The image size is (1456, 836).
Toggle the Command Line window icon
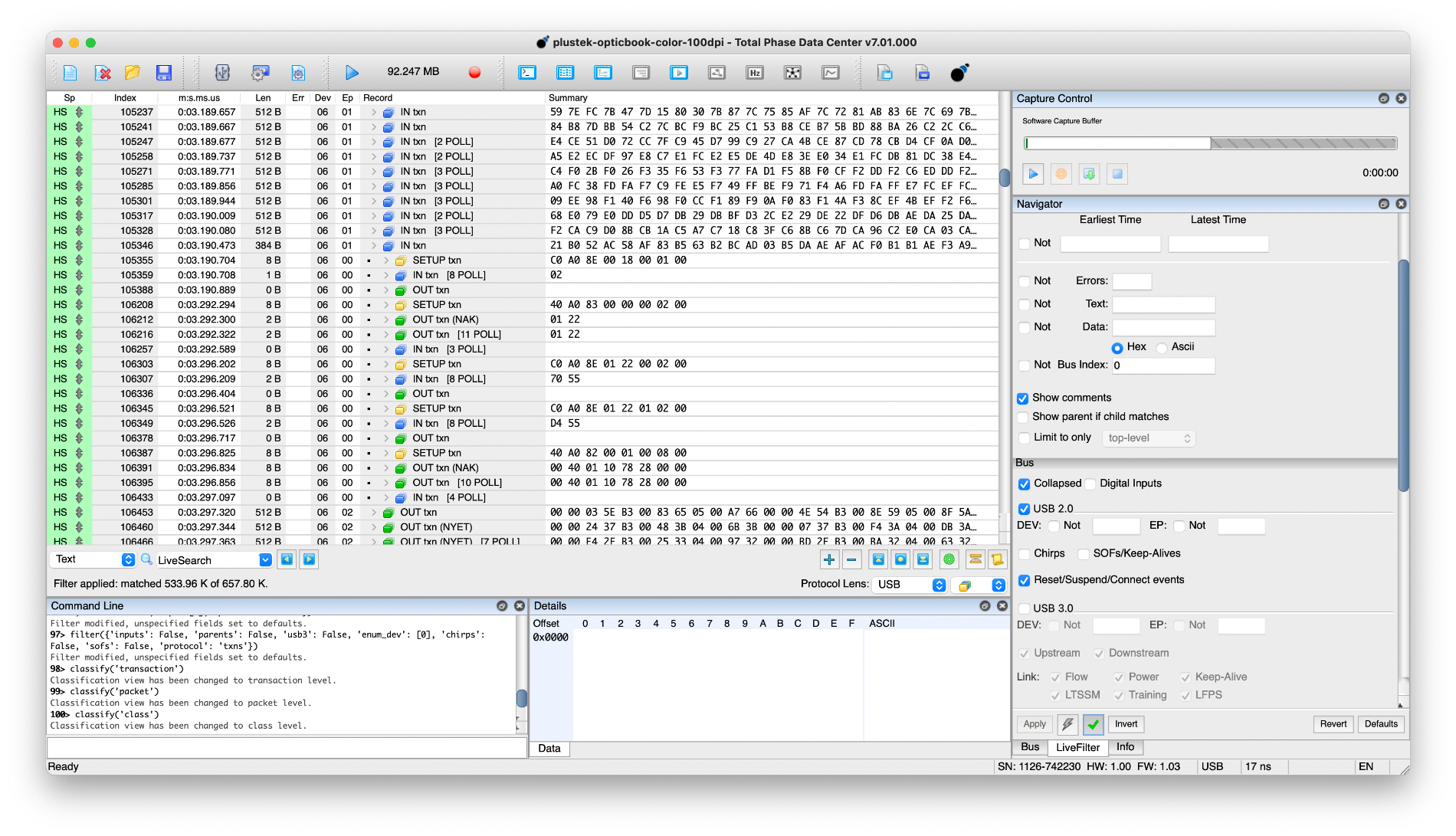(x=527, y=73)
